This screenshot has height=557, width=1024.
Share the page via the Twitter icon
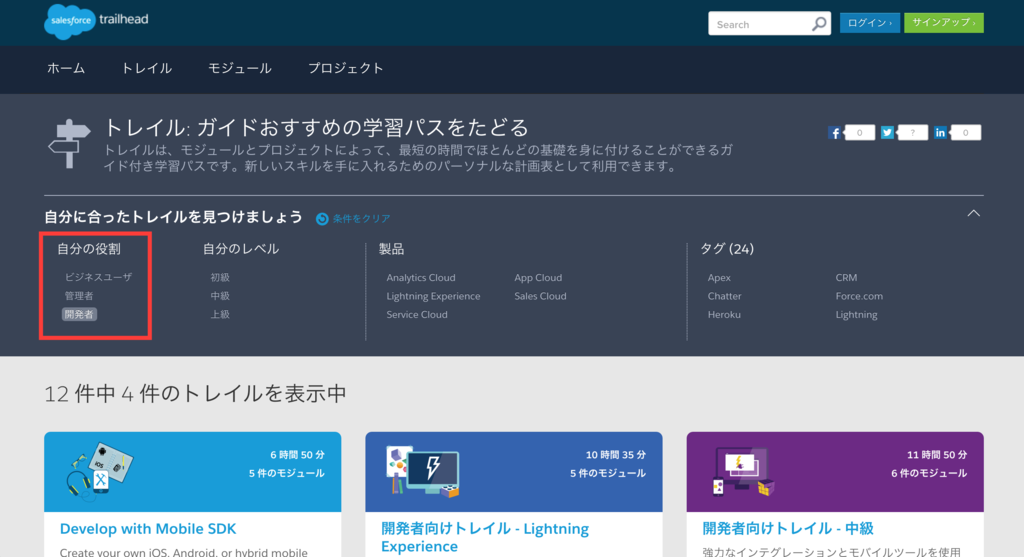point(887,133)
